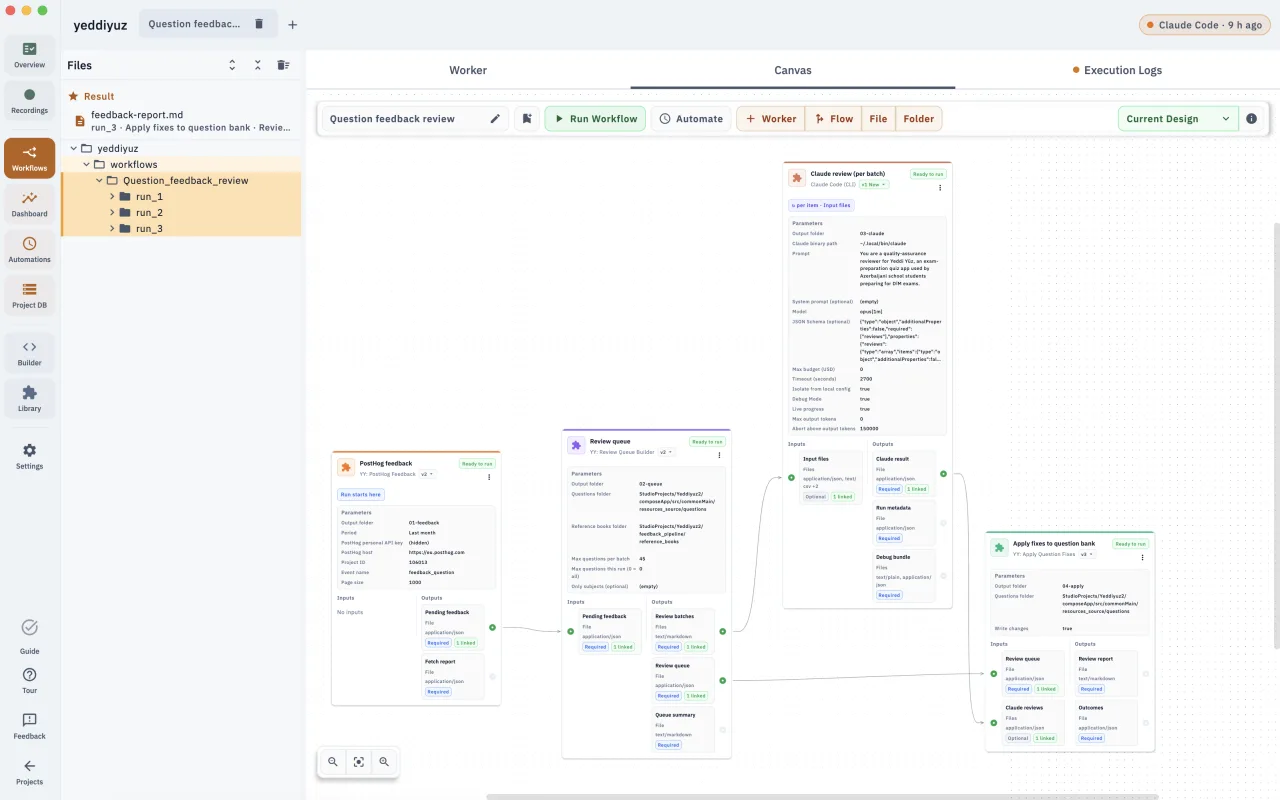Screen dimensions: 1280x800
Task: Run the workflow with Run Workflow button
Action: [x=595, y=119]
